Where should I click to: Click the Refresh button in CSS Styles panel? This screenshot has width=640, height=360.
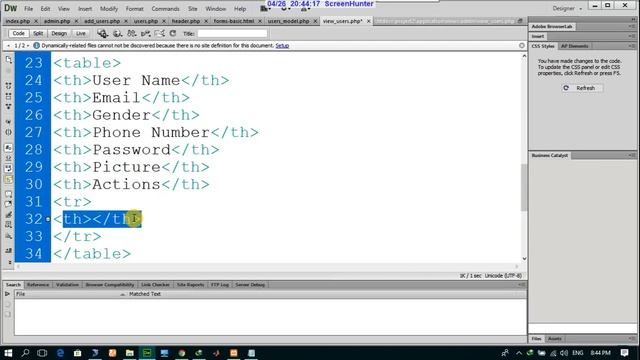582,88
